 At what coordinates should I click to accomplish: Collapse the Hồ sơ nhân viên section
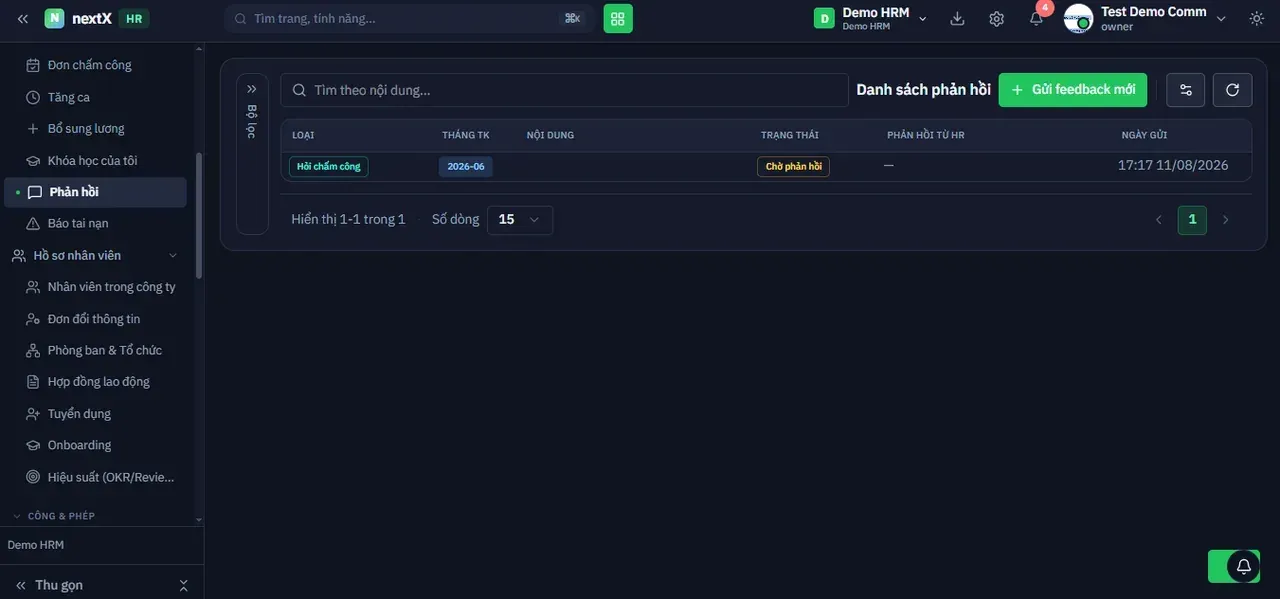click(173, 256)
